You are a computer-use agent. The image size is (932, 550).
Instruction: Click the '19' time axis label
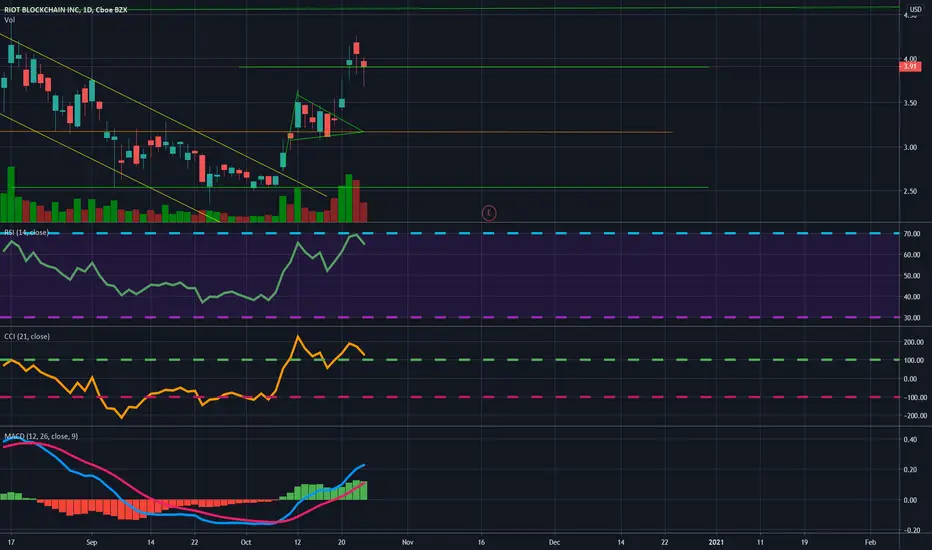(x=804, y=542)
